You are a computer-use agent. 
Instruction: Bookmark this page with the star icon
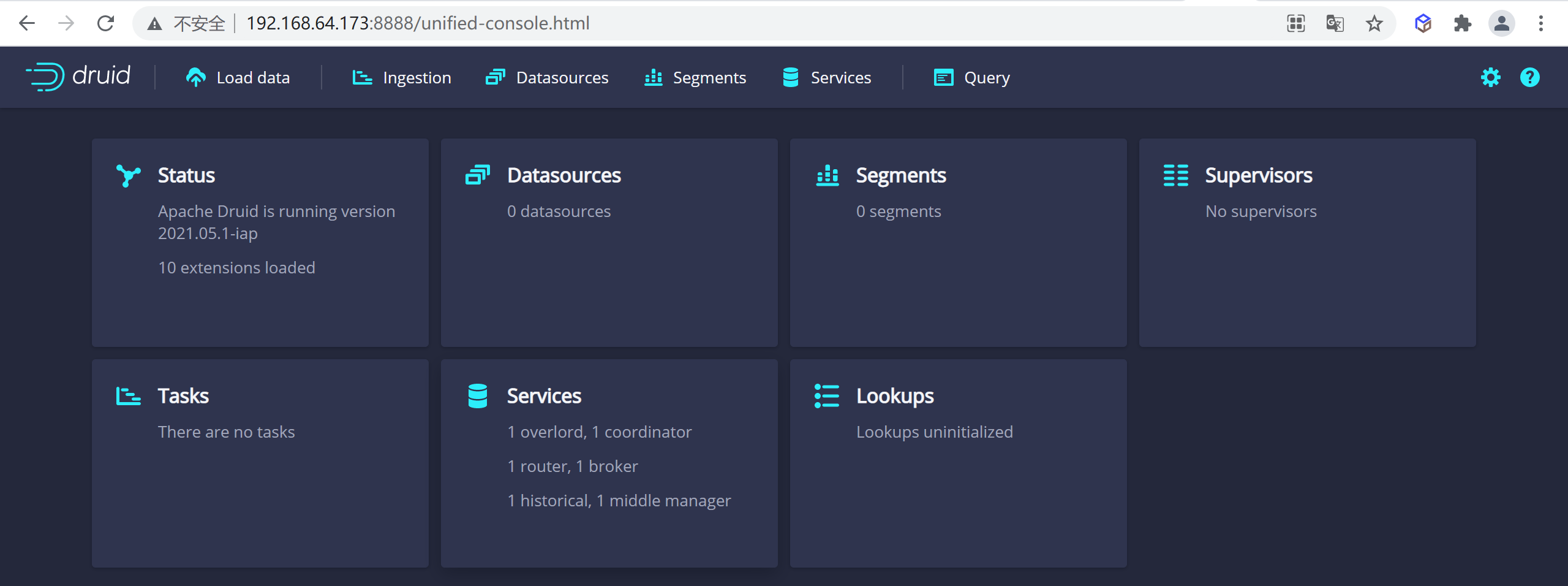coord(1374,23)
